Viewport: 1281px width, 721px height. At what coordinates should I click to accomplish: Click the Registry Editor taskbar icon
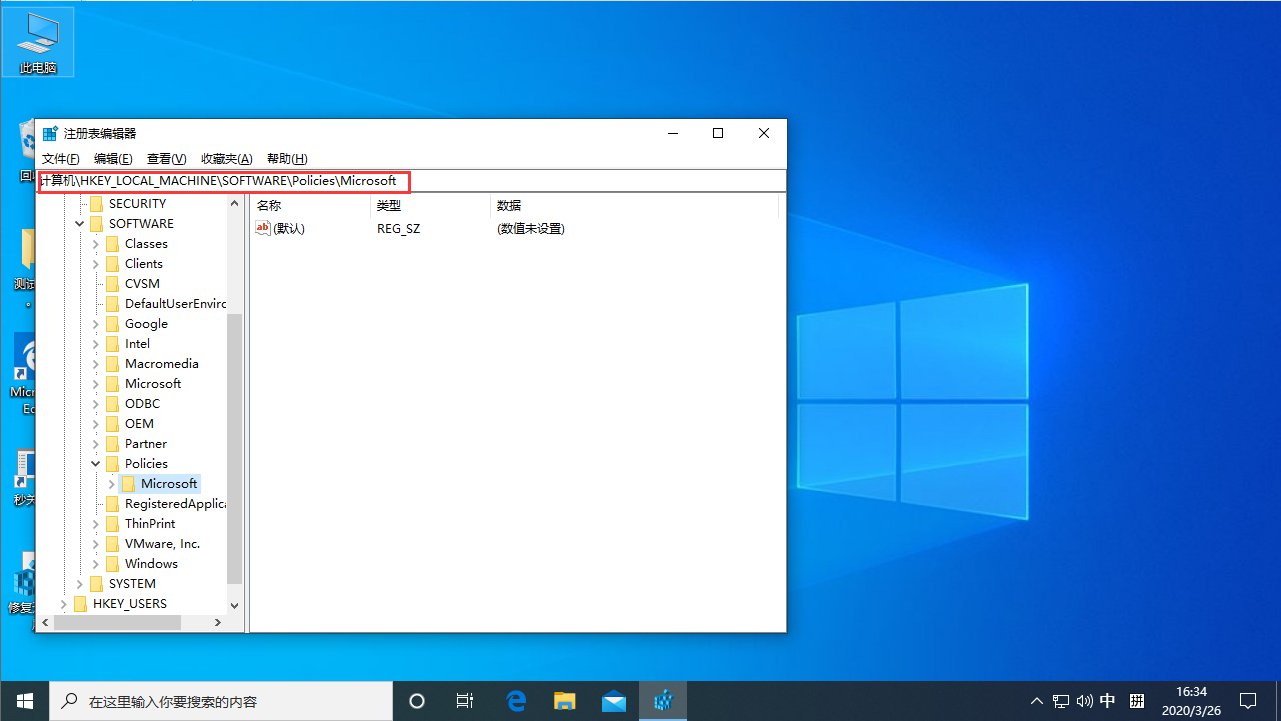[x=663, y=701]
